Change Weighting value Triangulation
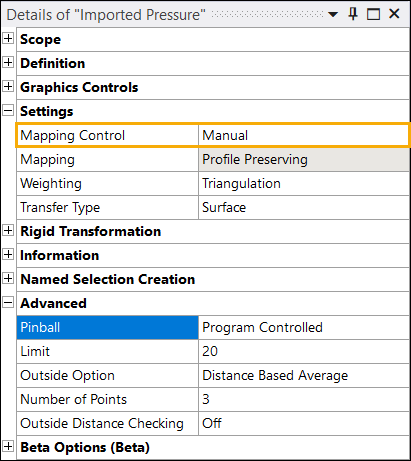 pyautogui.click(x=304, y=184)
